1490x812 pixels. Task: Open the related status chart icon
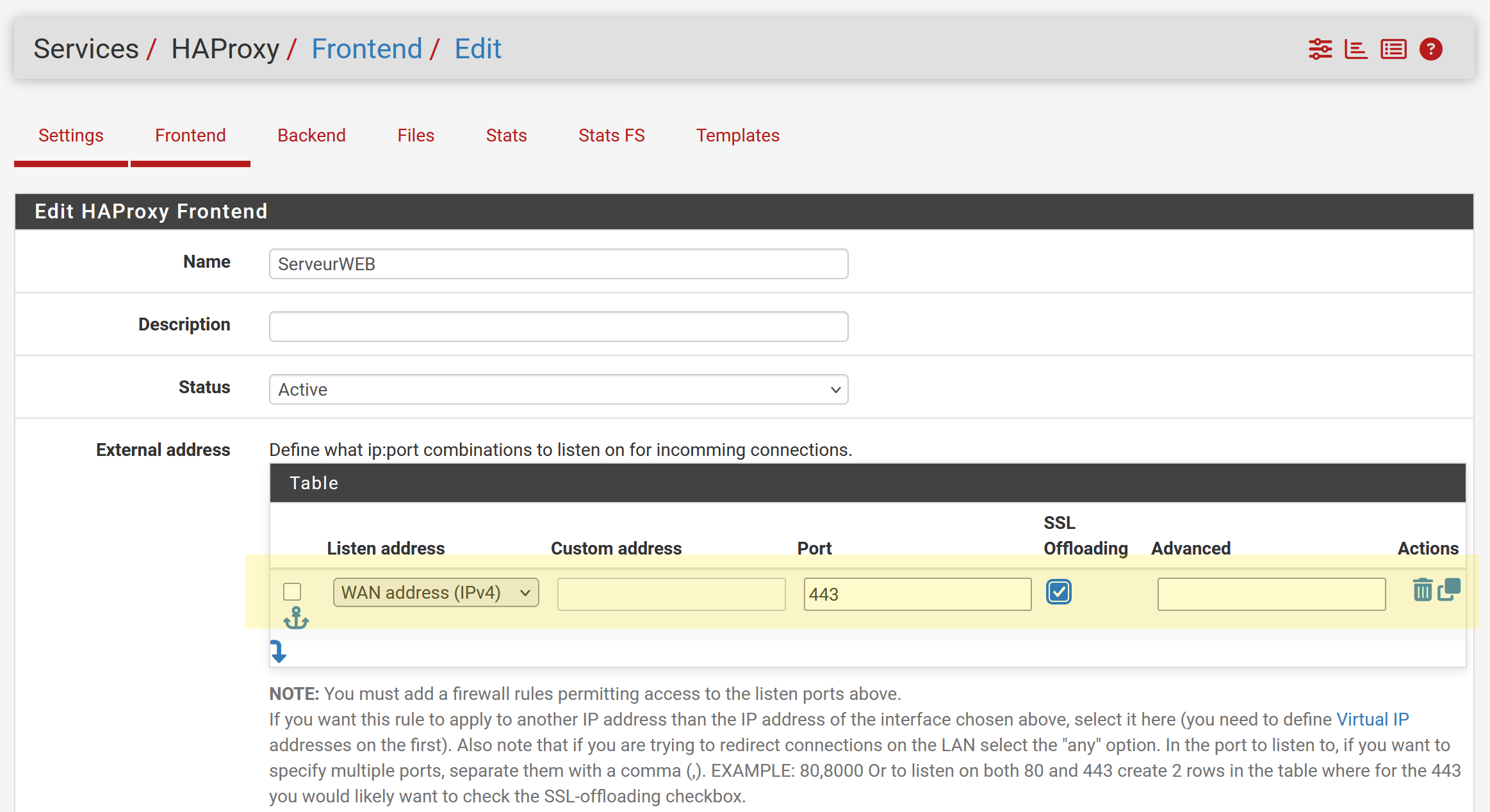[x=1356, y=49]
